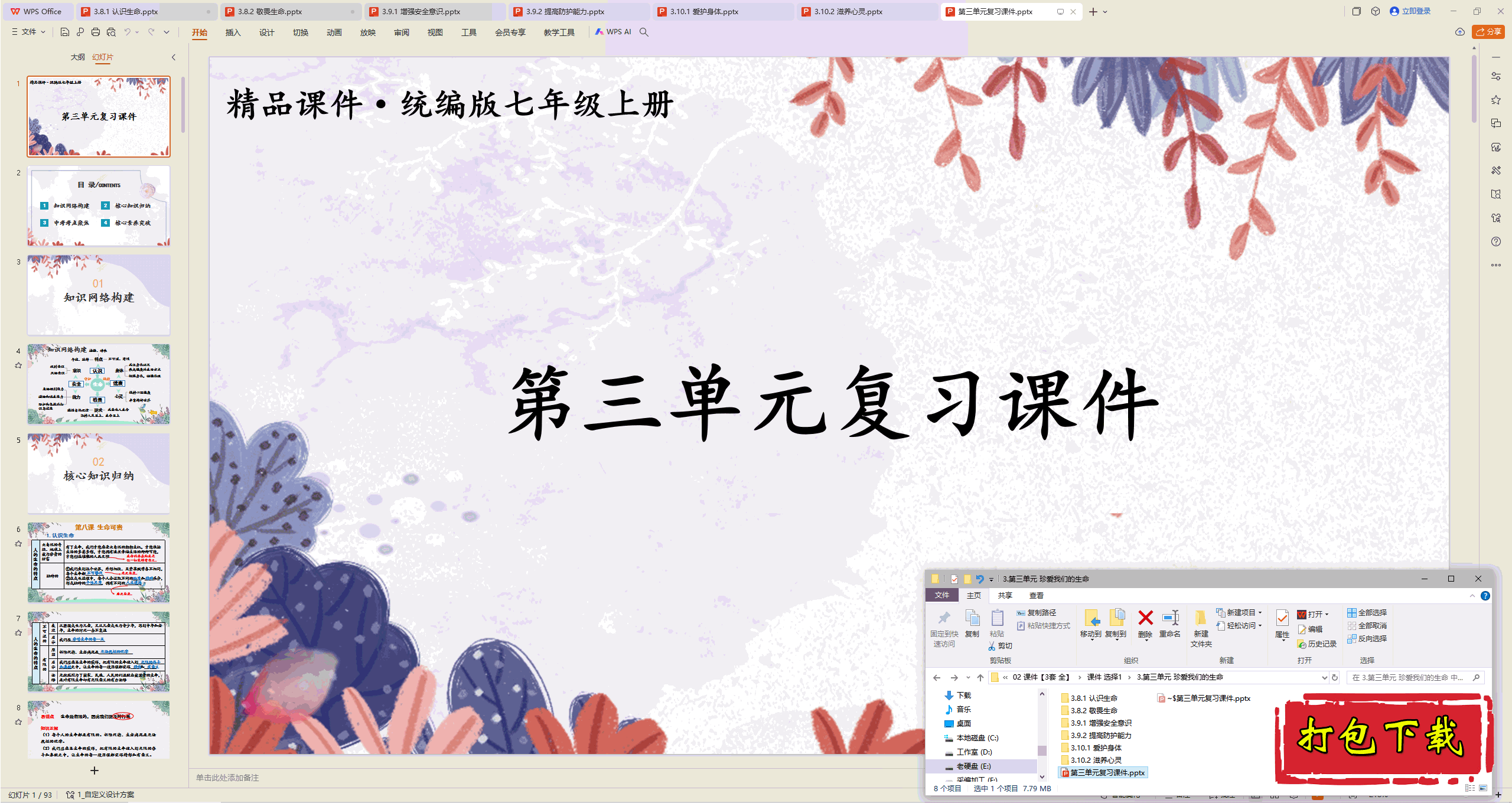Click the cloud sync icon beside the 分享 button
The image size is (1512, 803).
pyautogui.click(x=1460, y=32)
